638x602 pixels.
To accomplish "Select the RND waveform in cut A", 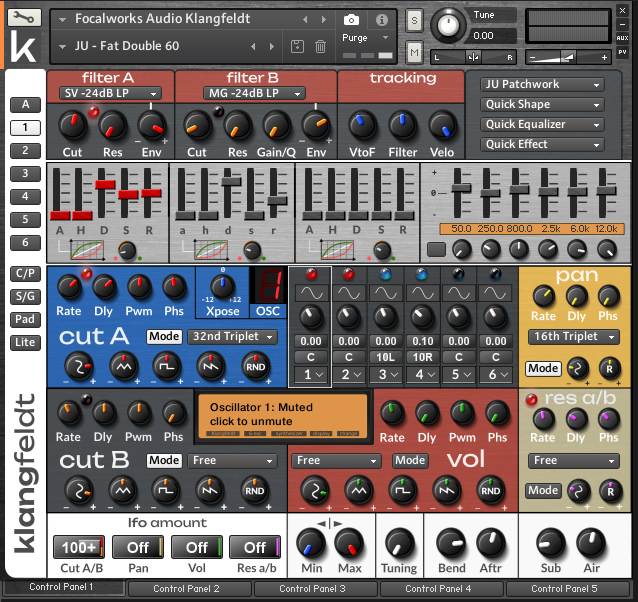I will click(x=255, y=367).
